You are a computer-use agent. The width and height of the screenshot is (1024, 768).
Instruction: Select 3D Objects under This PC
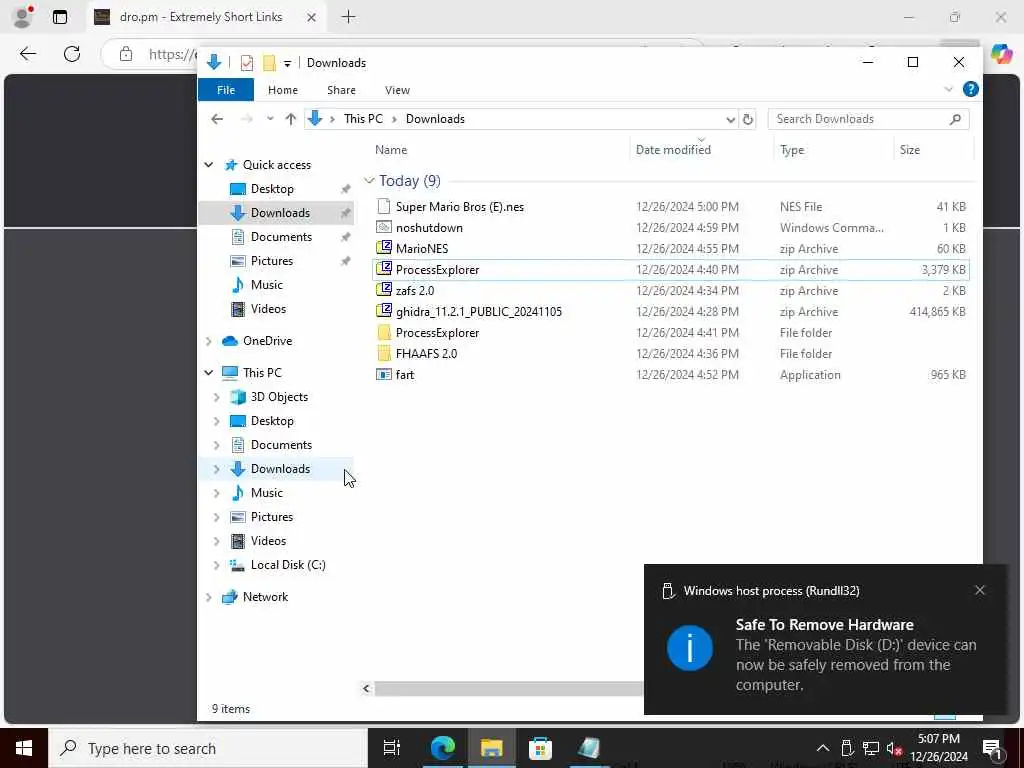coord(279,397)
